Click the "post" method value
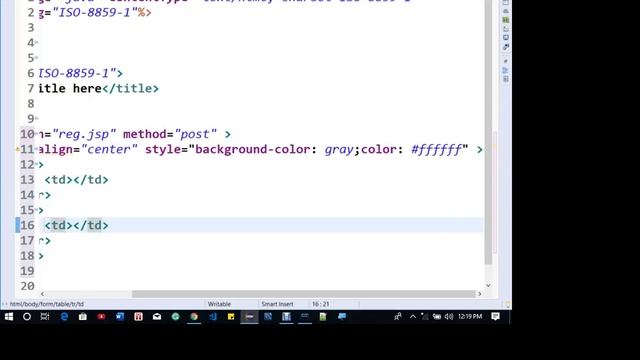The width and height of the screenshot is (640, 360). (x=196, y=134)
